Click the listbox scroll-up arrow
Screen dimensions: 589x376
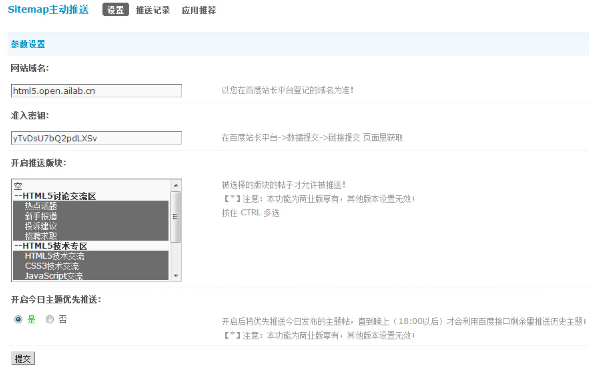[x=175, y=186]
